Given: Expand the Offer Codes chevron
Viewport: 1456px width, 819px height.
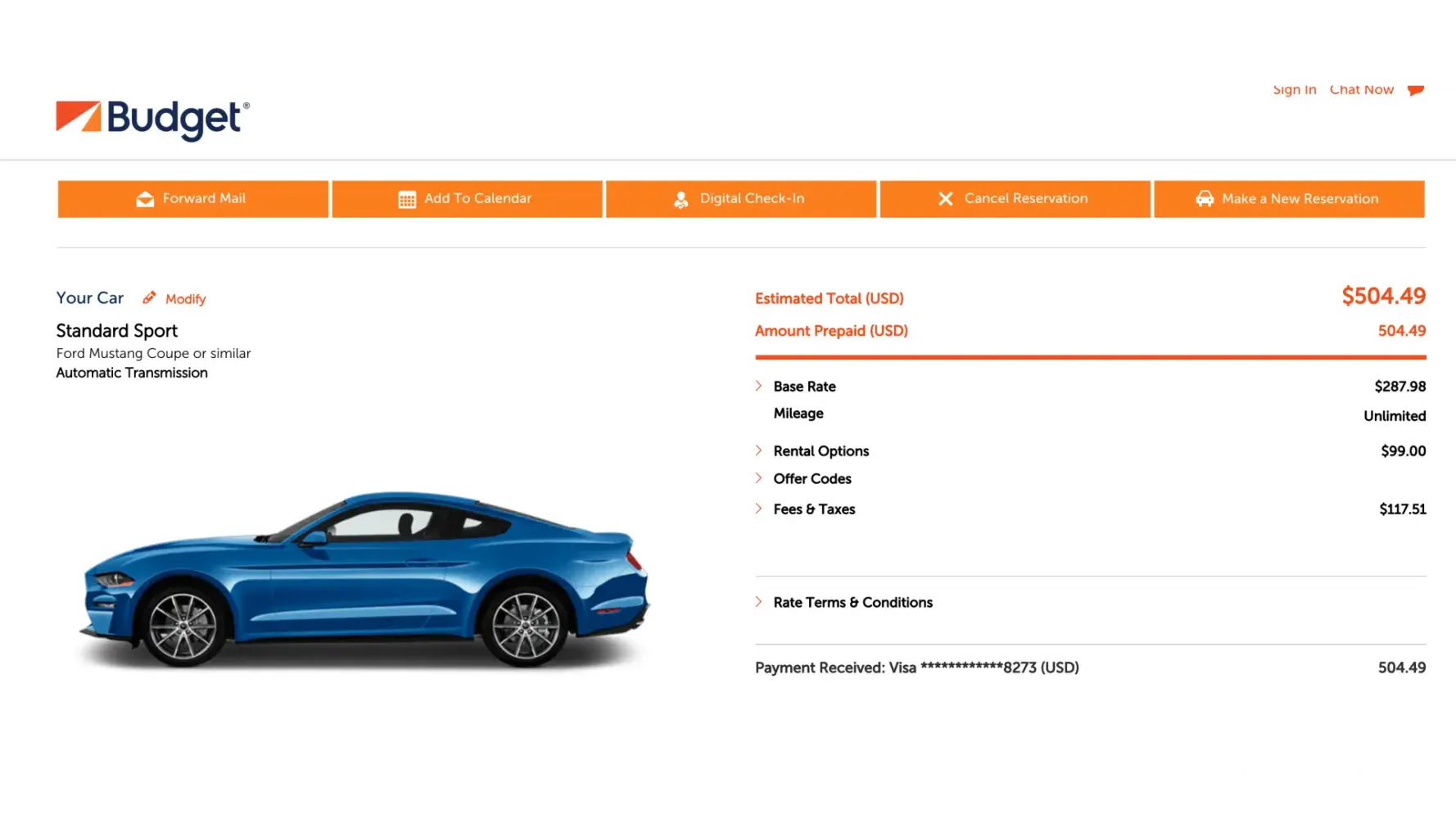Looking at the screenshot, I should [758, 478].
